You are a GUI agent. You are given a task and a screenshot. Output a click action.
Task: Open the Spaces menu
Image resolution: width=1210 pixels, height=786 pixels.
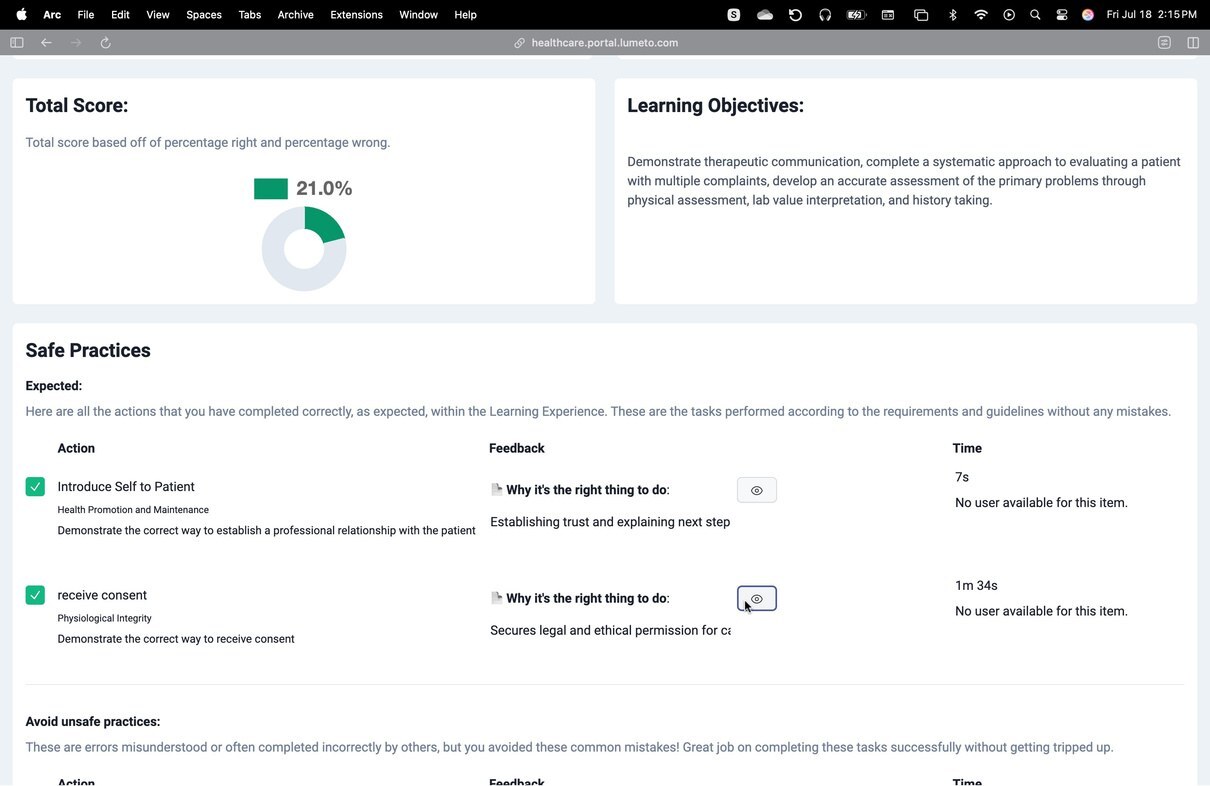(204, 15)
